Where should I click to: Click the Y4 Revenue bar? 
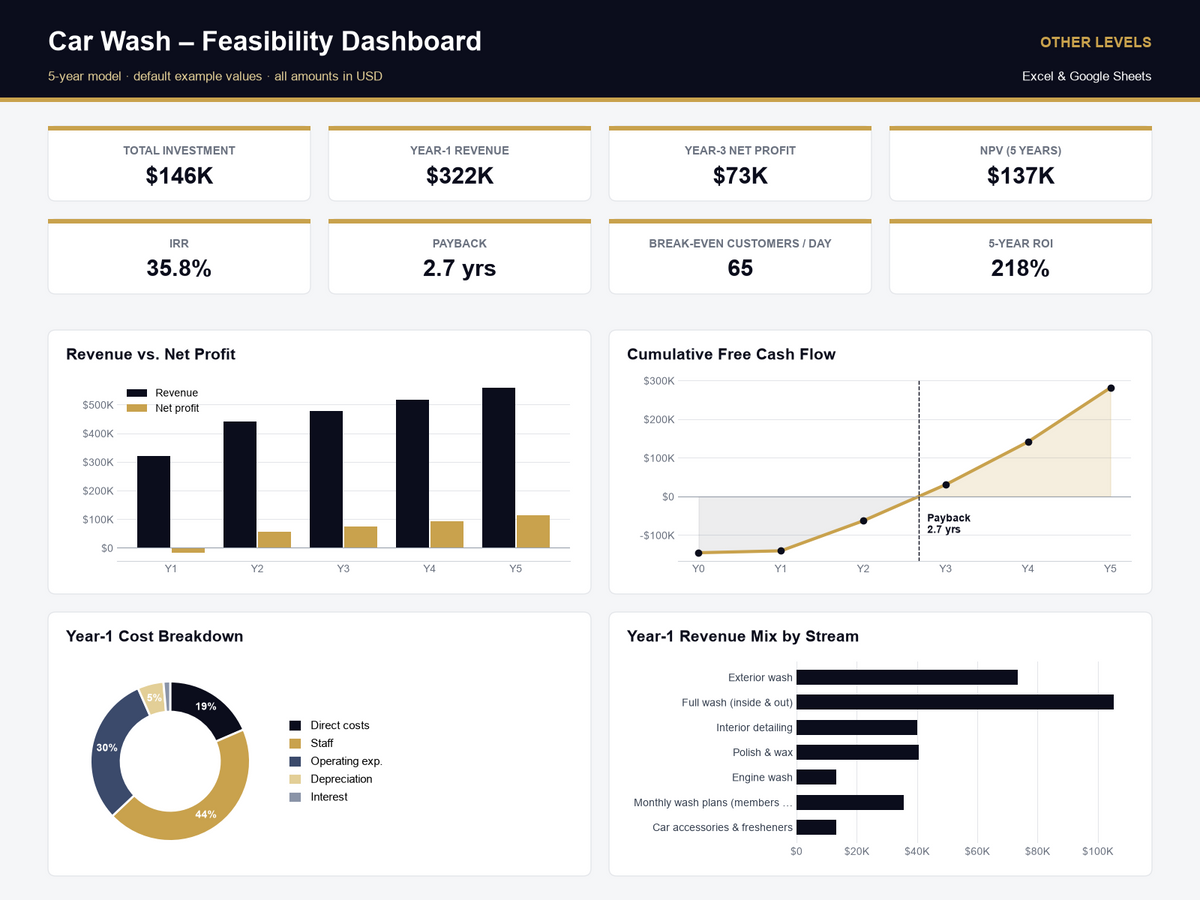[x=412, y=474]
